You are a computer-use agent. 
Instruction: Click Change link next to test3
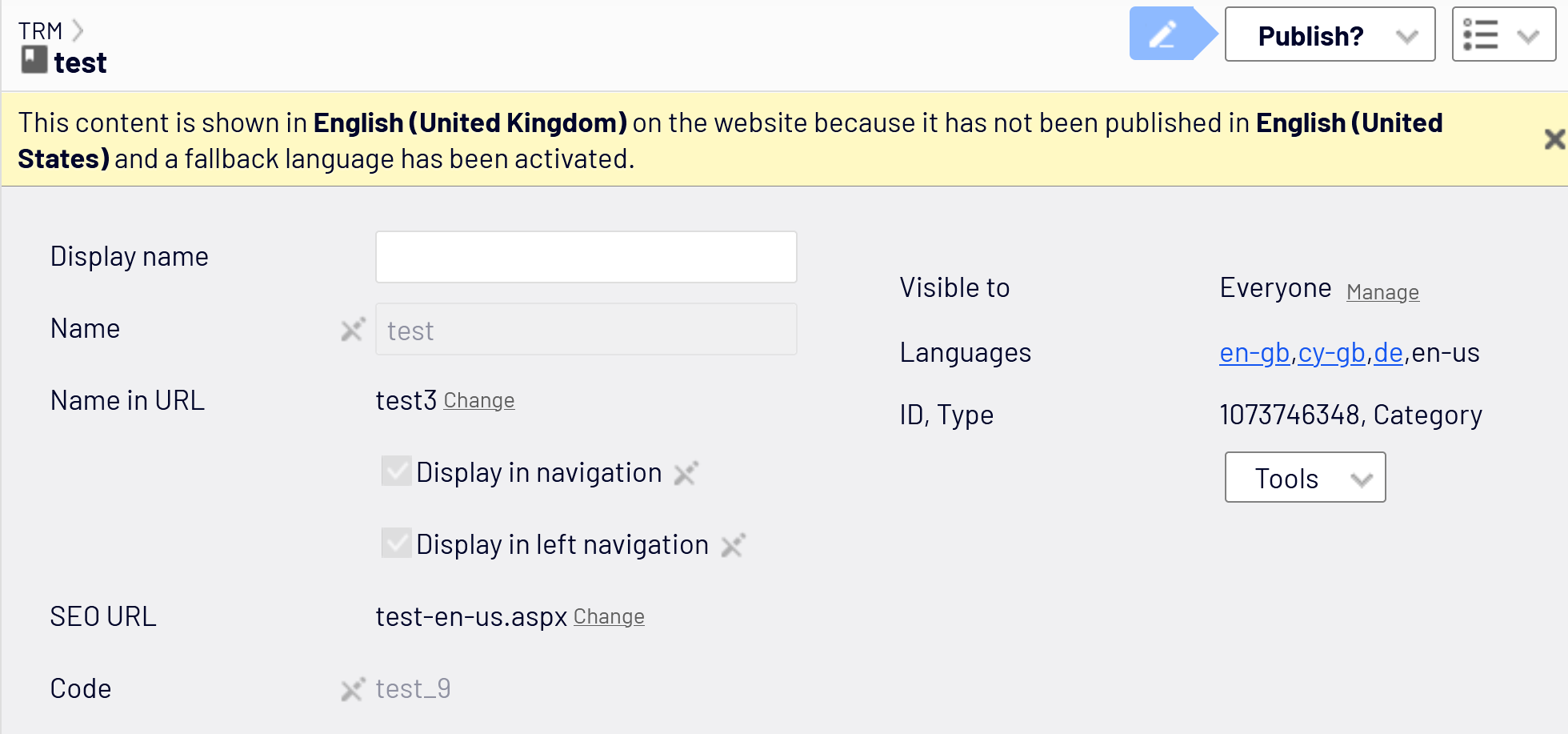(x=478, y=400)
